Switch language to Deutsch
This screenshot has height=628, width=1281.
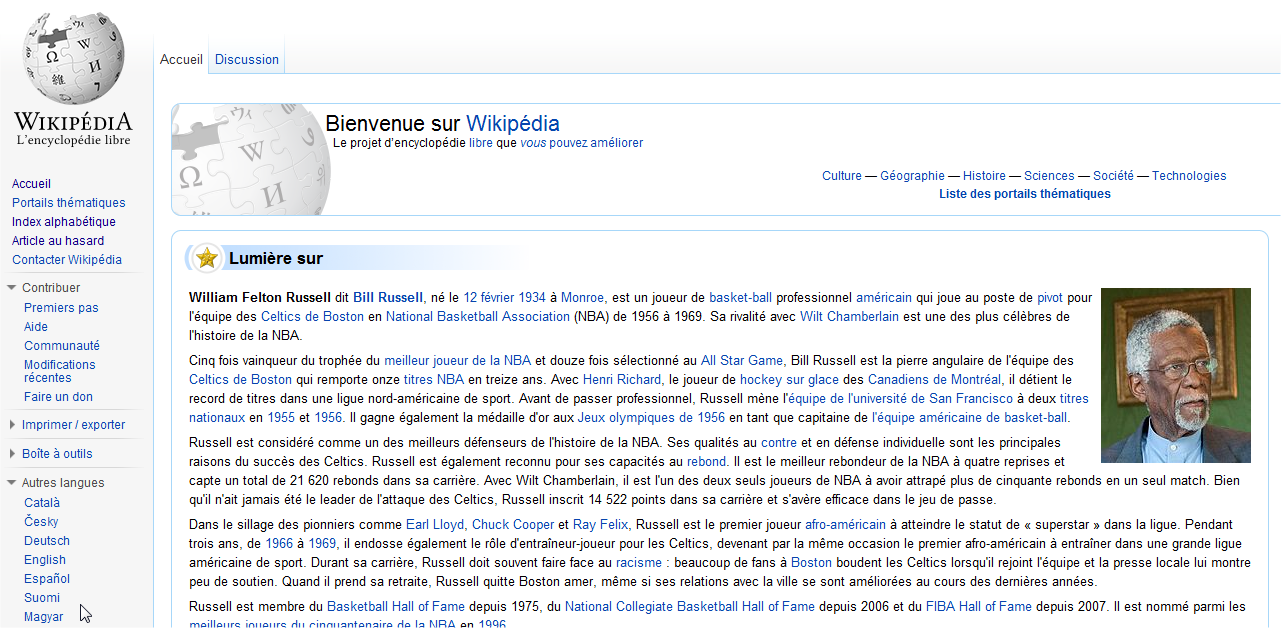47,541
